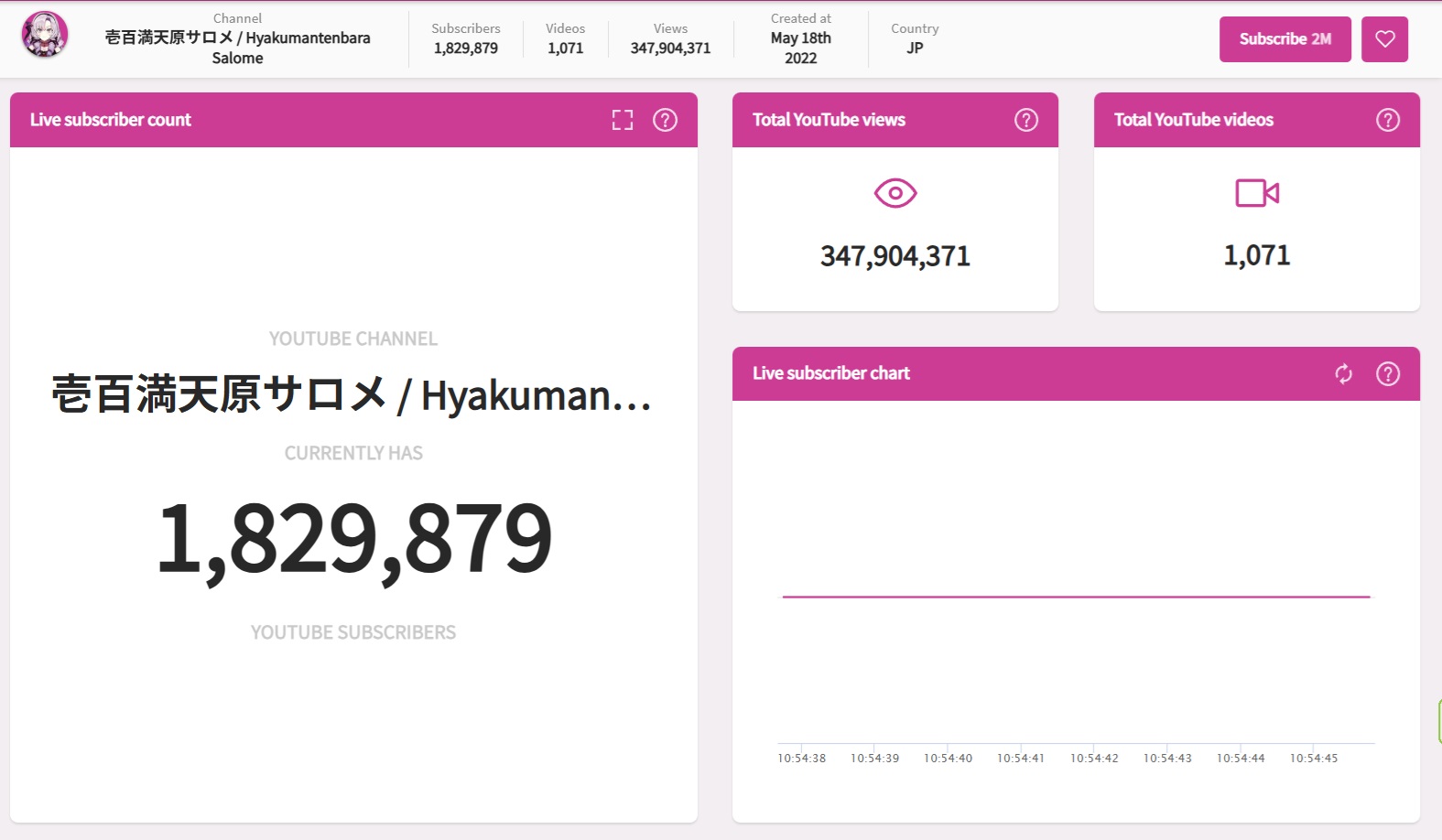This screenshot has height=840, width=1442.
Task: Click the Country JP entry in the header
Action: pyautogui.click(x=914, y=38)
